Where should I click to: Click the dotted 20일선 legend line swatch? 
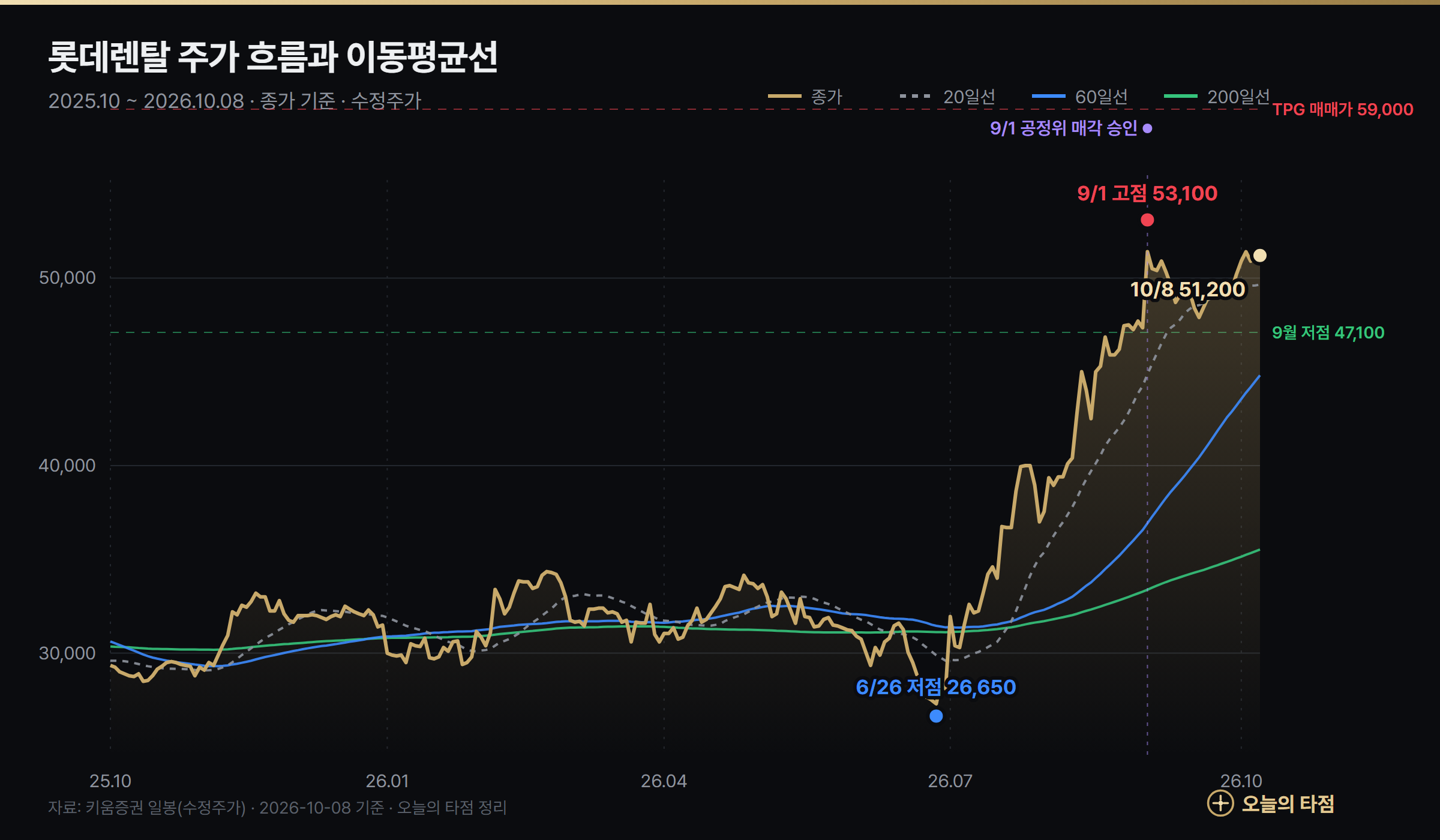(916, 96)
